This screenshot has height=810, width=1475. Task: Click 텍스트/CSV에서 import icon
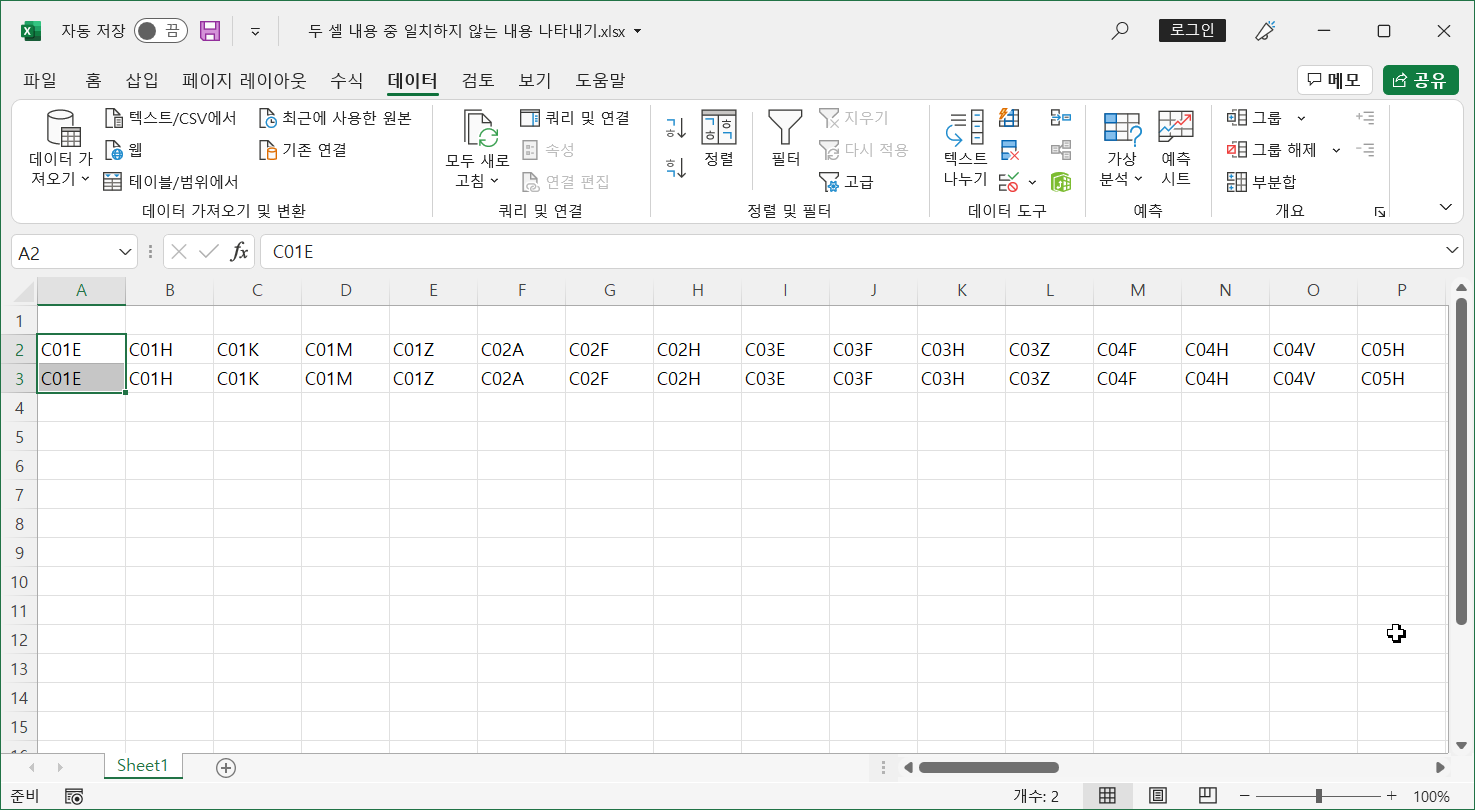[114, 119]
